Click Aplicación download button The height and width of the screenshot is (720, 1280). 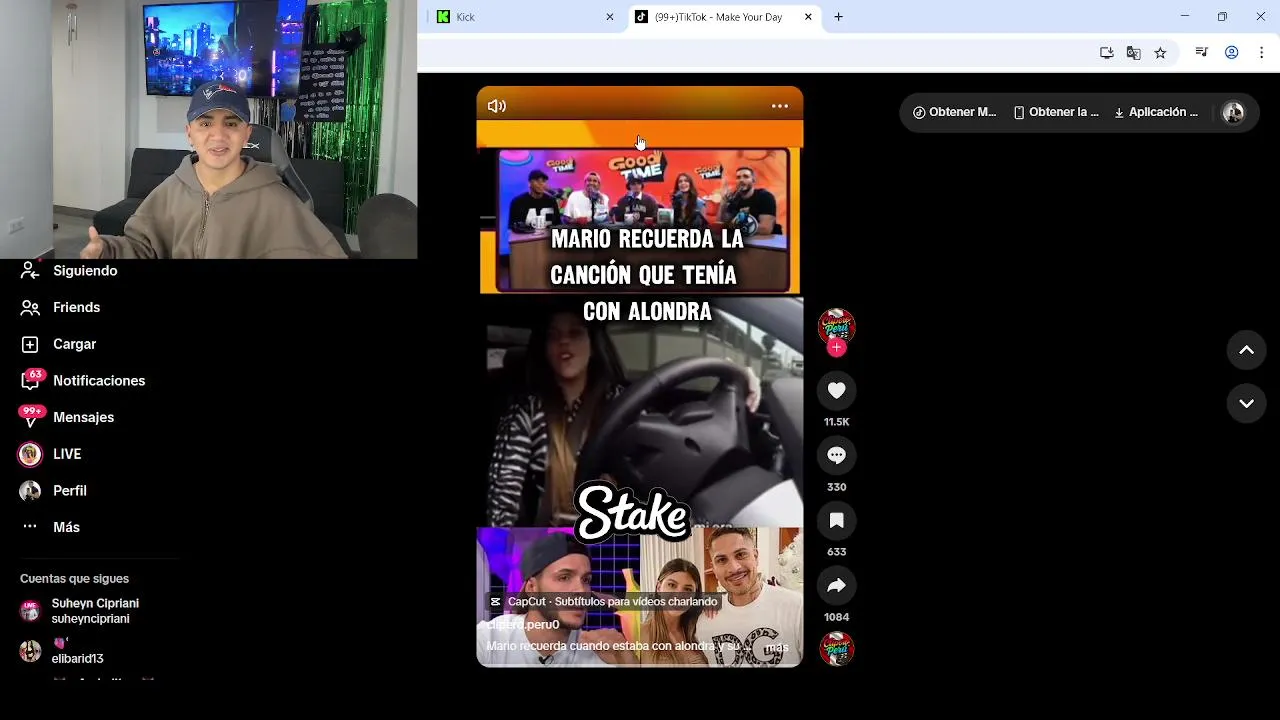click(1156, 112)
